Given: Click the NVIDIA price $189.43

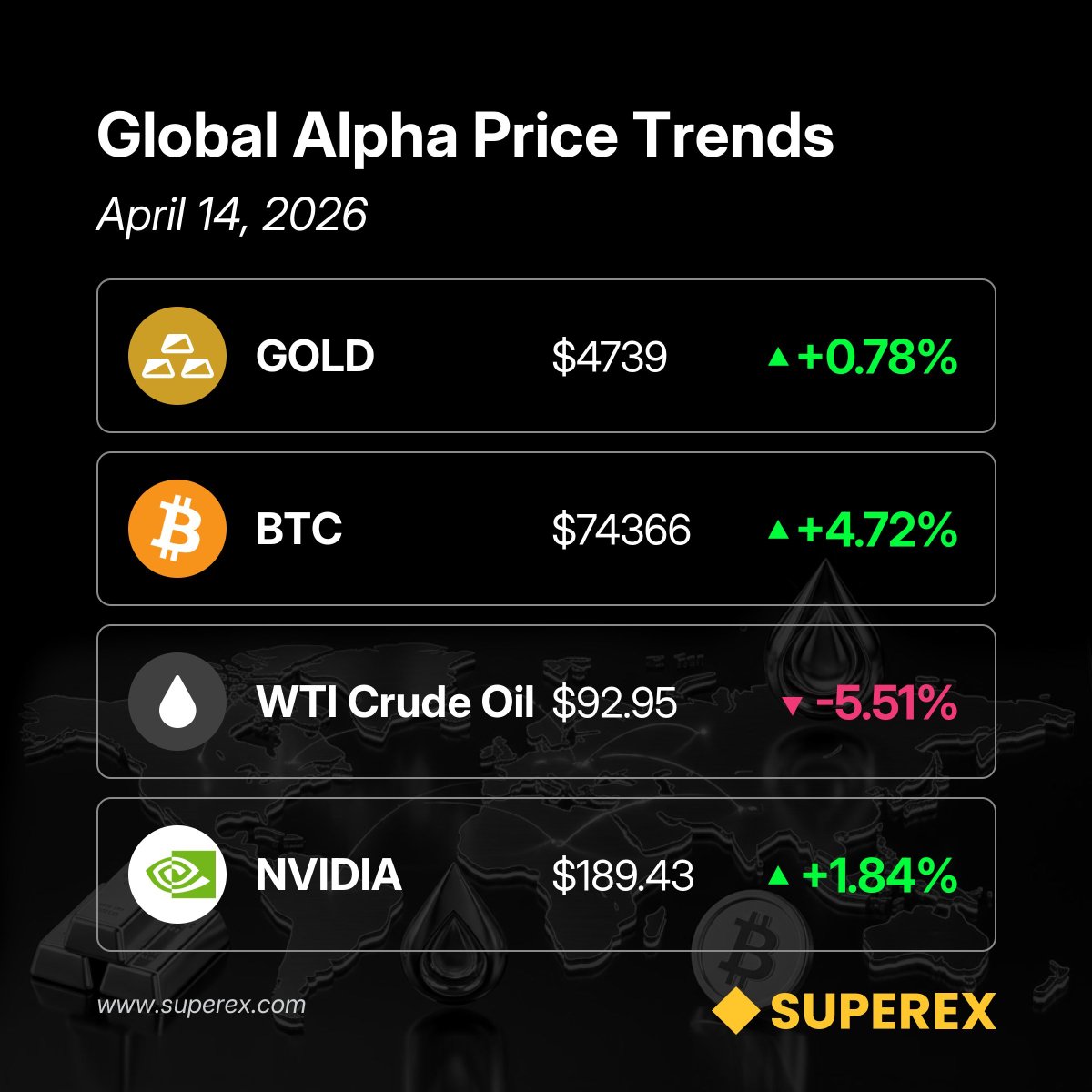Looking at the screenshot, I should point(622,875).
